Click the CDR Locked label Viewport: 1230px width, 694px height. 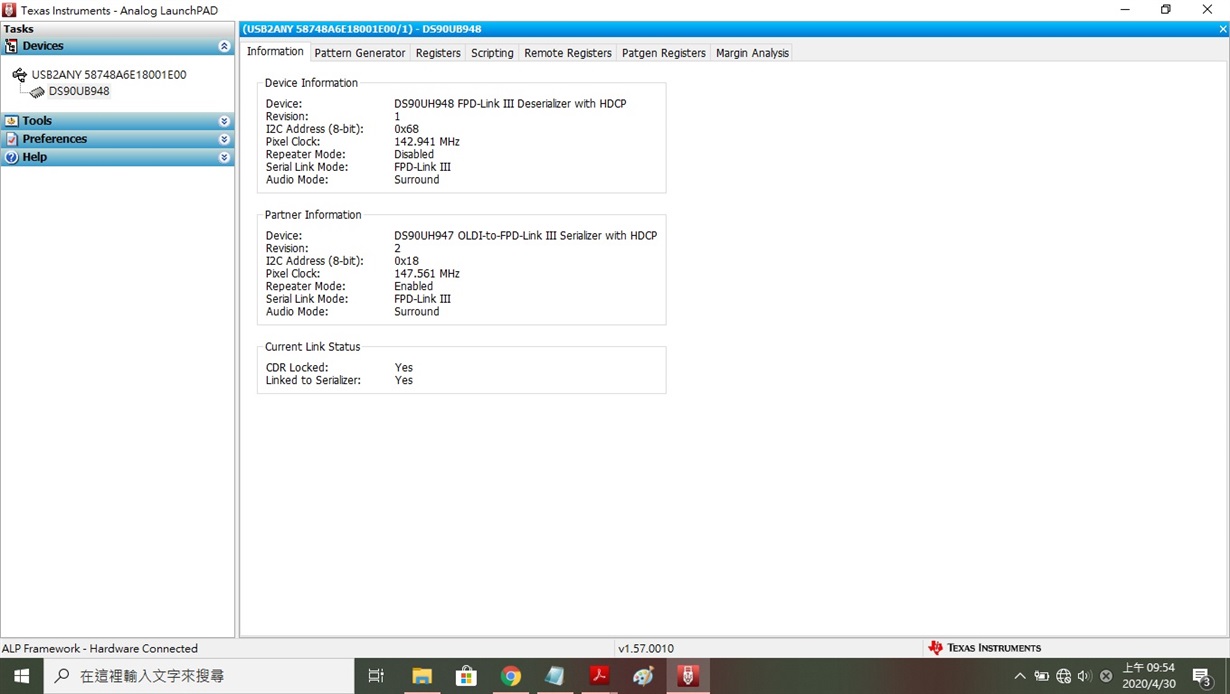coord(297,368)
